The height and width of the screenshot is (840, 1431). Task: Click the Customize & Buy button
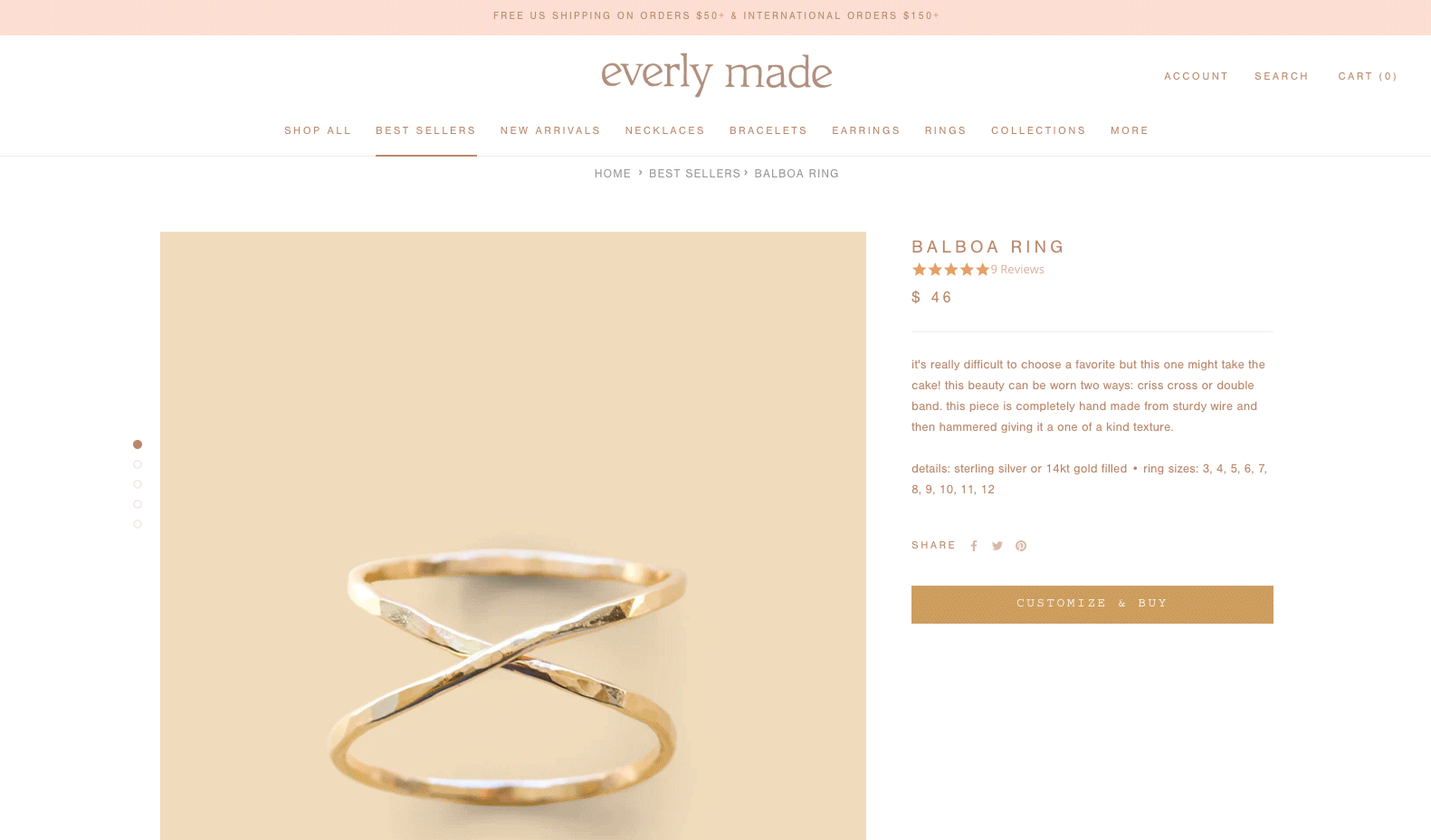coord(1092,605)
